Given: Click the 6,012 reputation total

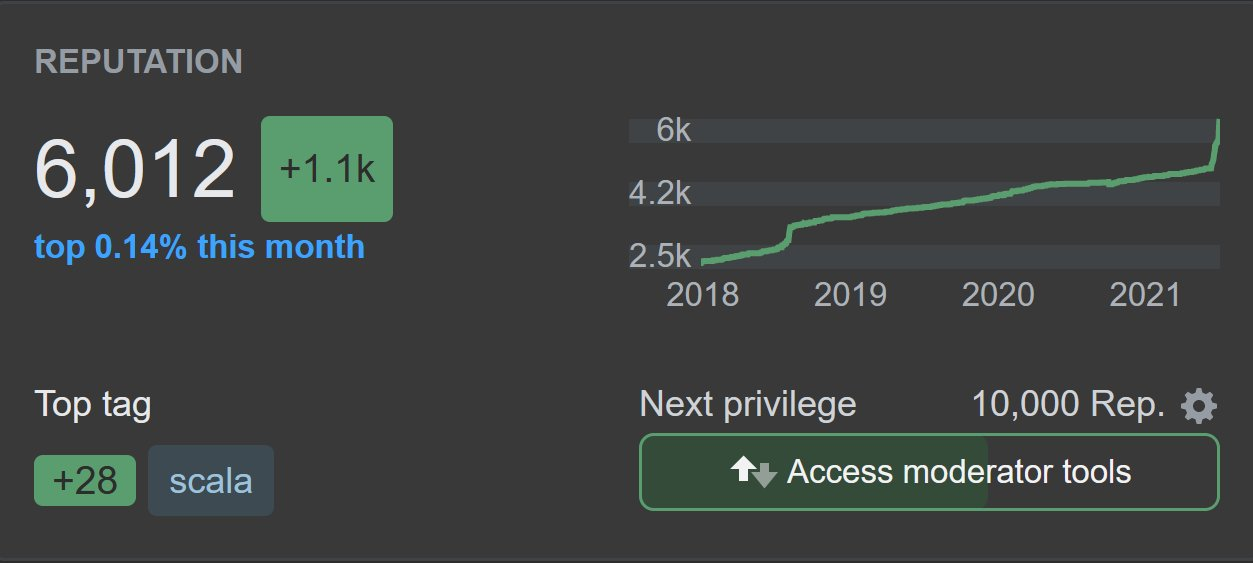Looking at the screenshot, I should click(135, 169).
